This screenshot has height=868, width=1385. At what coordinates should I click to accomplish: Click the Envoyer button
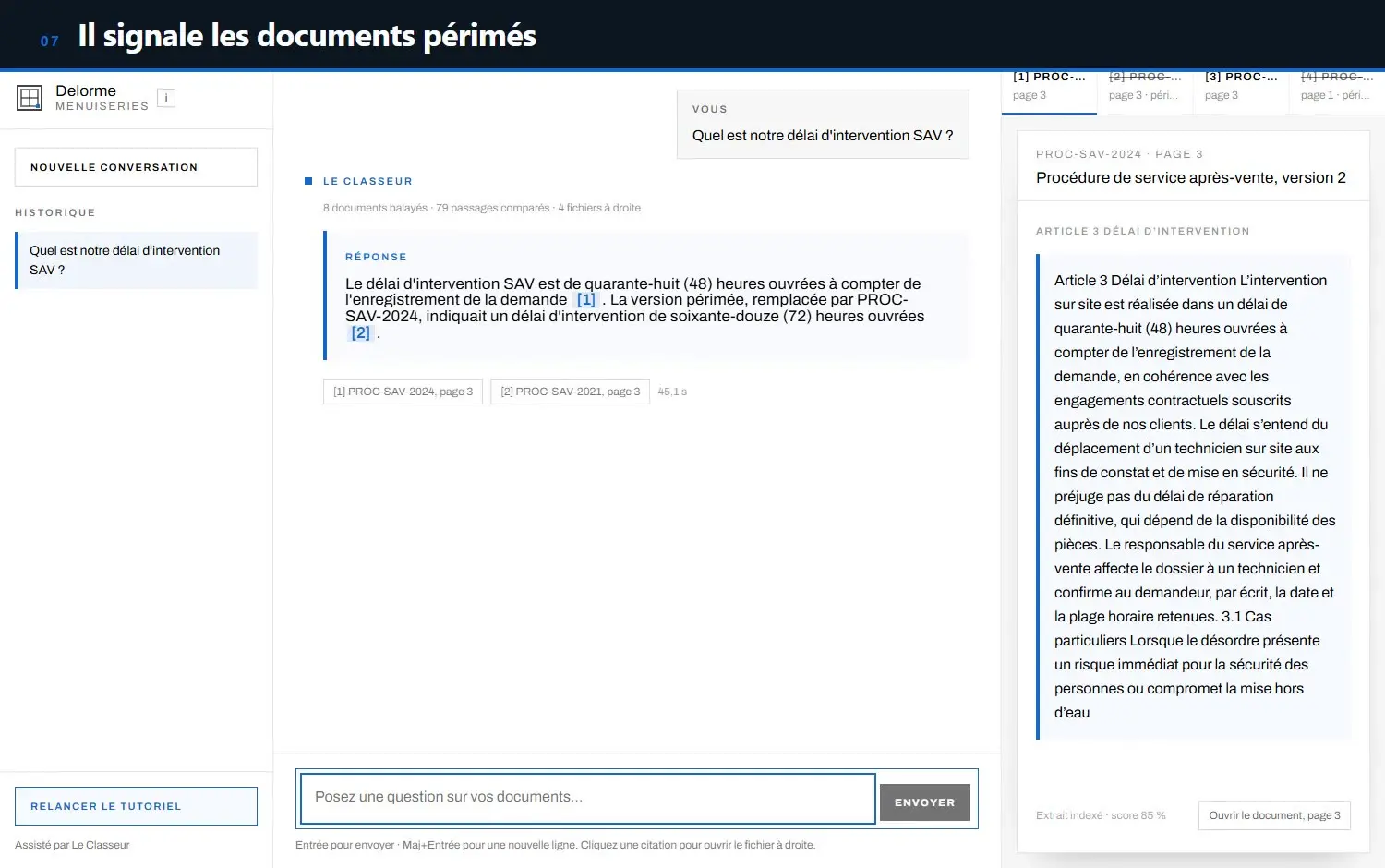pos(925,802)
